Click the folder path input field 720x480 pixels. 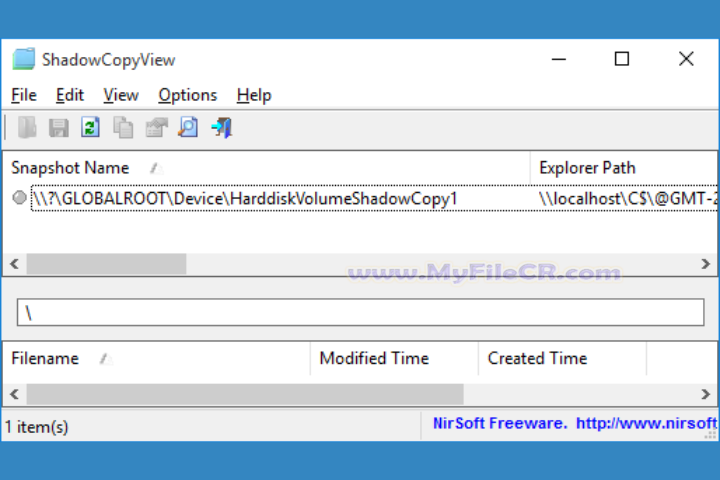click(x=360, y=312)
